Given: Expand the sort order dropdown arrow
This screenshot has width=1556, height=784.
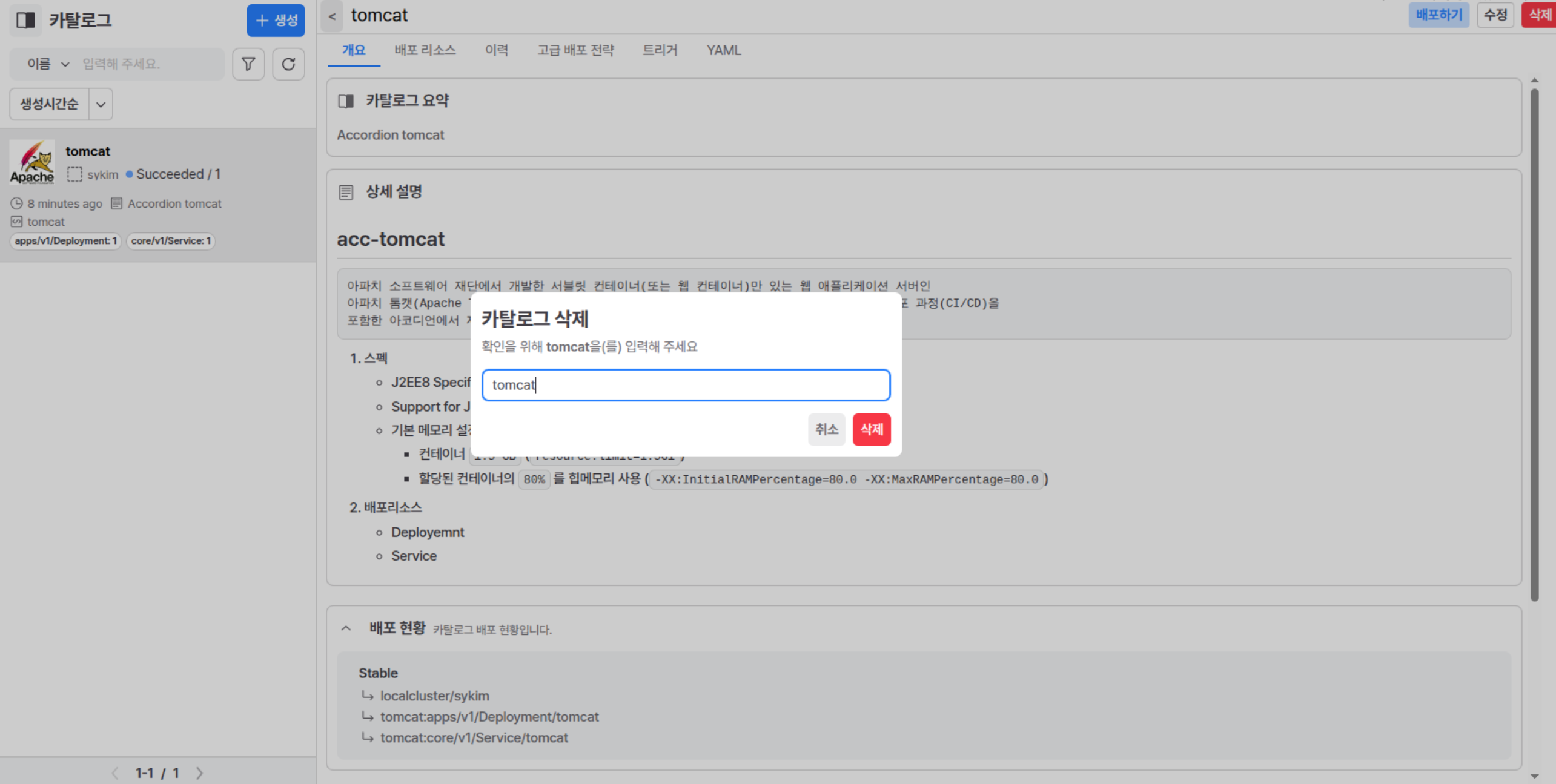Looking at the screenshot, I should [x=101, y=104].
